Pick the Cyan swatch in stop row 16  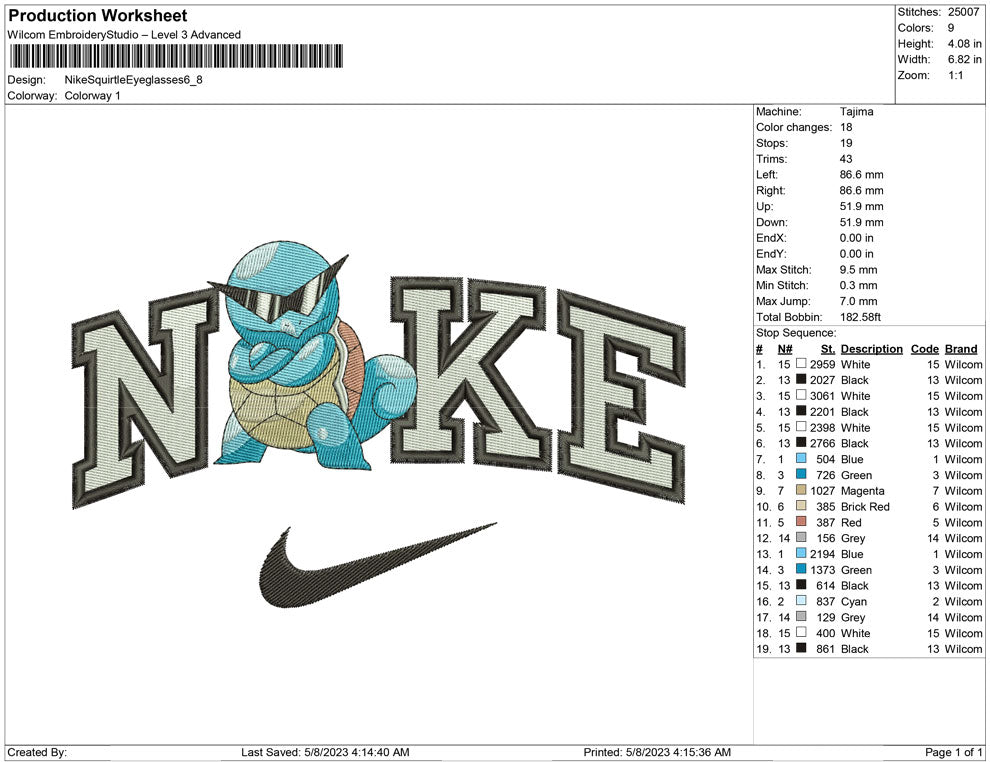point(801,600)
